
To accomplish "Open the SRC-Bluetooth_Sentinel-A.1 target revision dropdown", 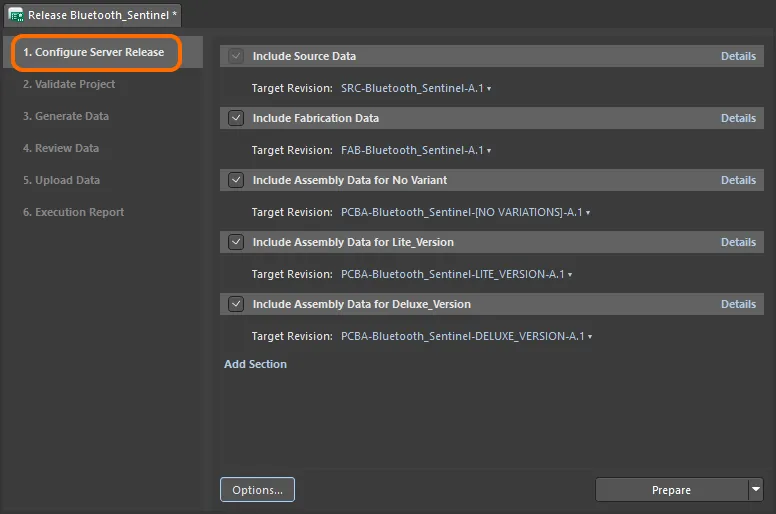I will tap(416, 89).
